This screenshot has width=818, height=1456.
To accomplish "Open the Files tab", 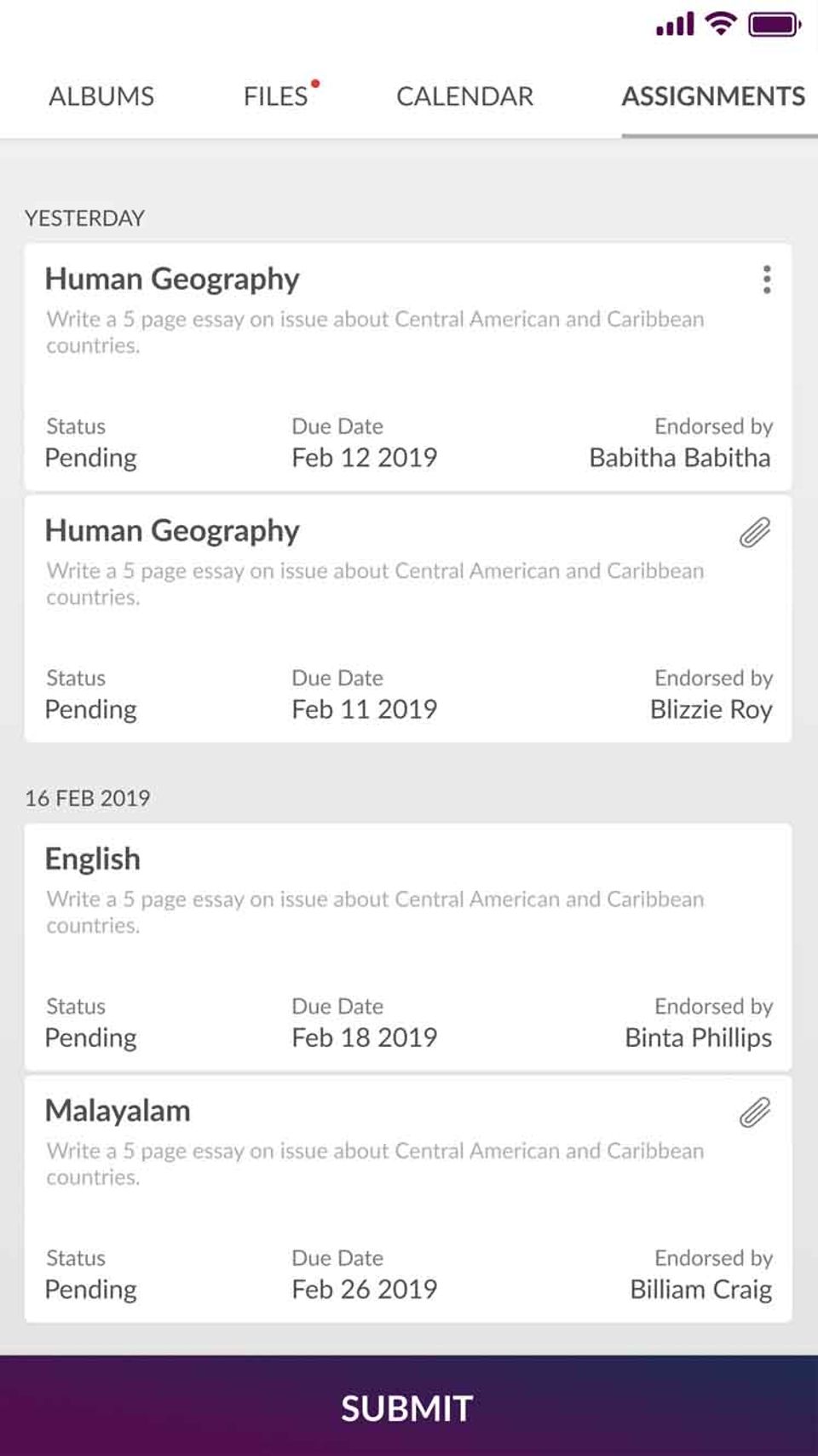I will pos(275,96).
